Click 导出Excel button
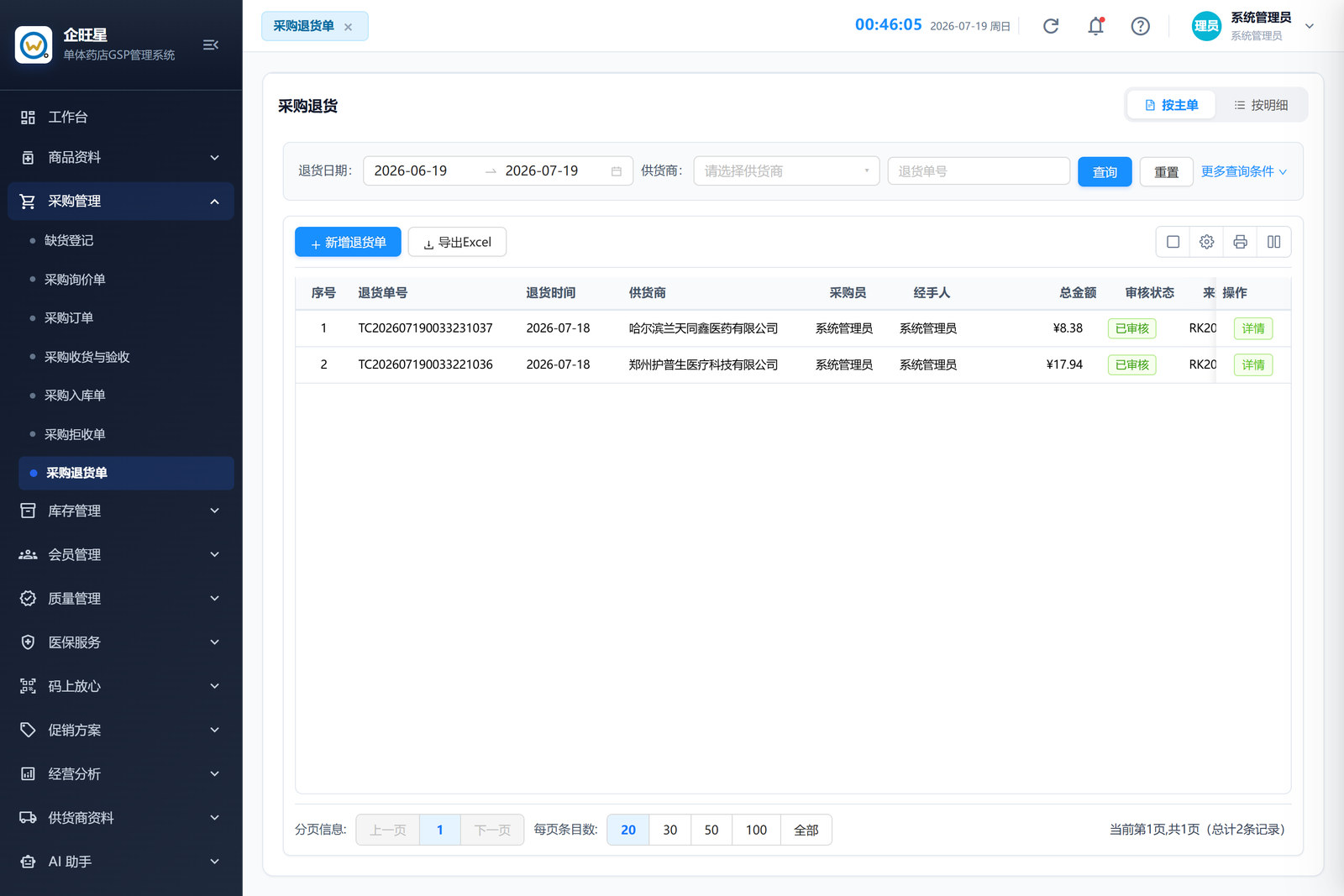 457,242
